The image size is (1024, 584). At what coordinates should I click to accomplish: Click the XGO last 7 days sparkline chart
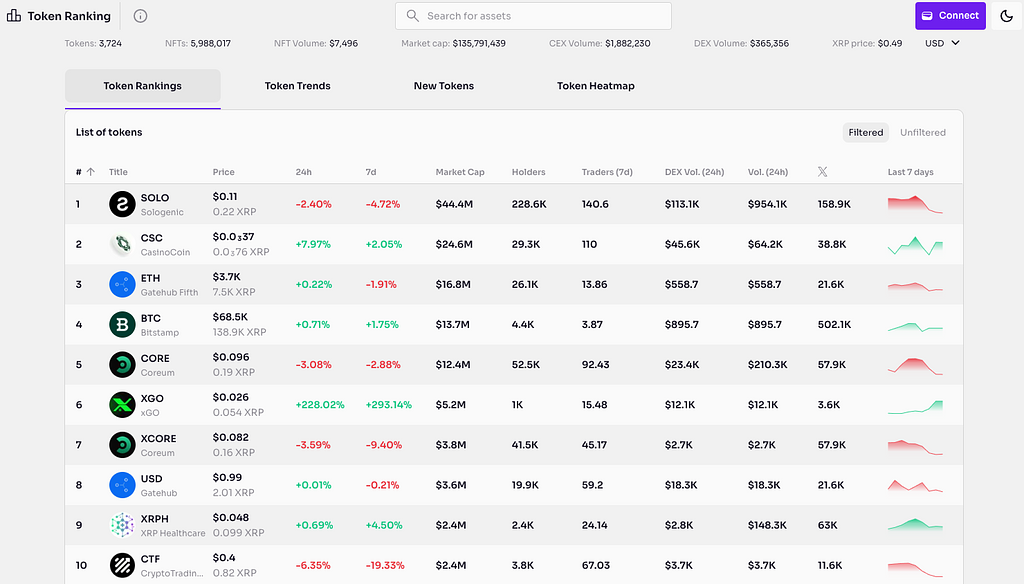[914, 405]
